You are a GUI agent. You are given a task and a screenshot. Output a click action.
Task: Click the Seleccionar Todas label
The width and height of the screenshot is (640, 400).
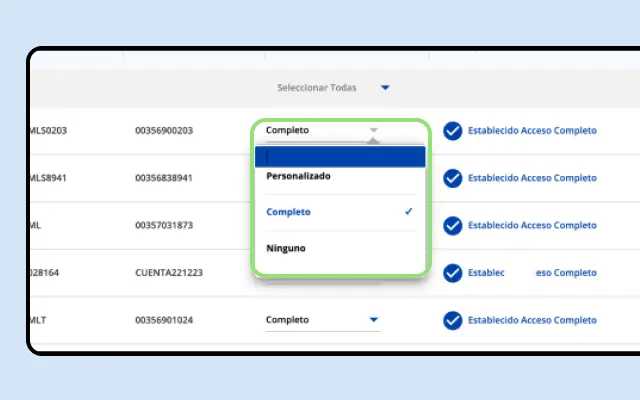(317, 87)
